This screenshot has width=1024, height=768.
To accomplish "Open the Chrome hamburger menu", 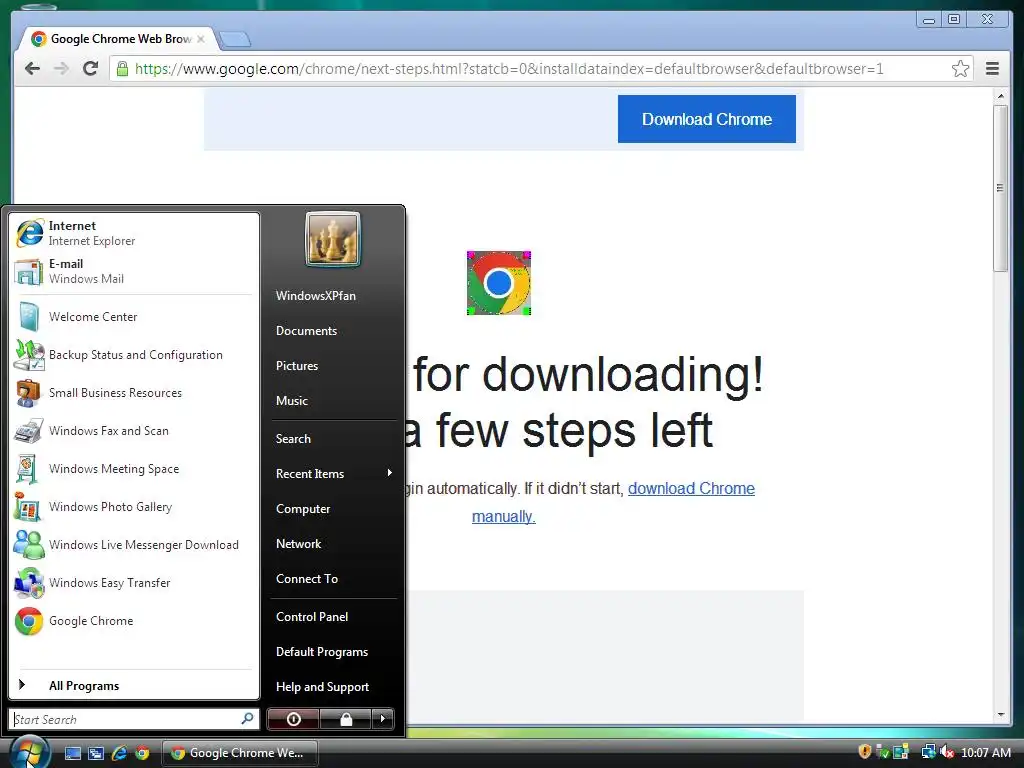I will [992, 69].
